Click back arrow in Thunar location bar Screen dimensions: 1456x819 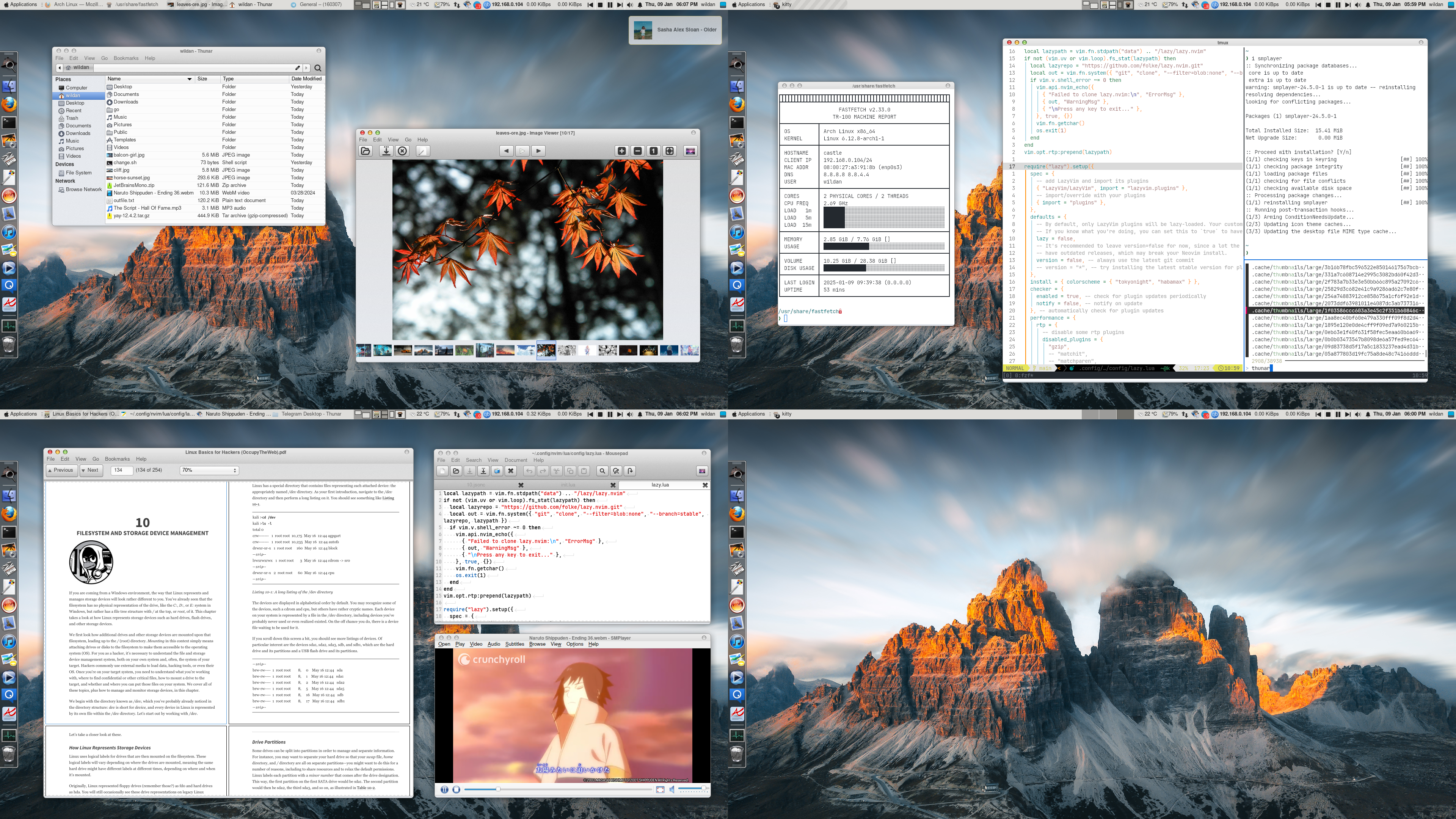[x=60, y=67]
